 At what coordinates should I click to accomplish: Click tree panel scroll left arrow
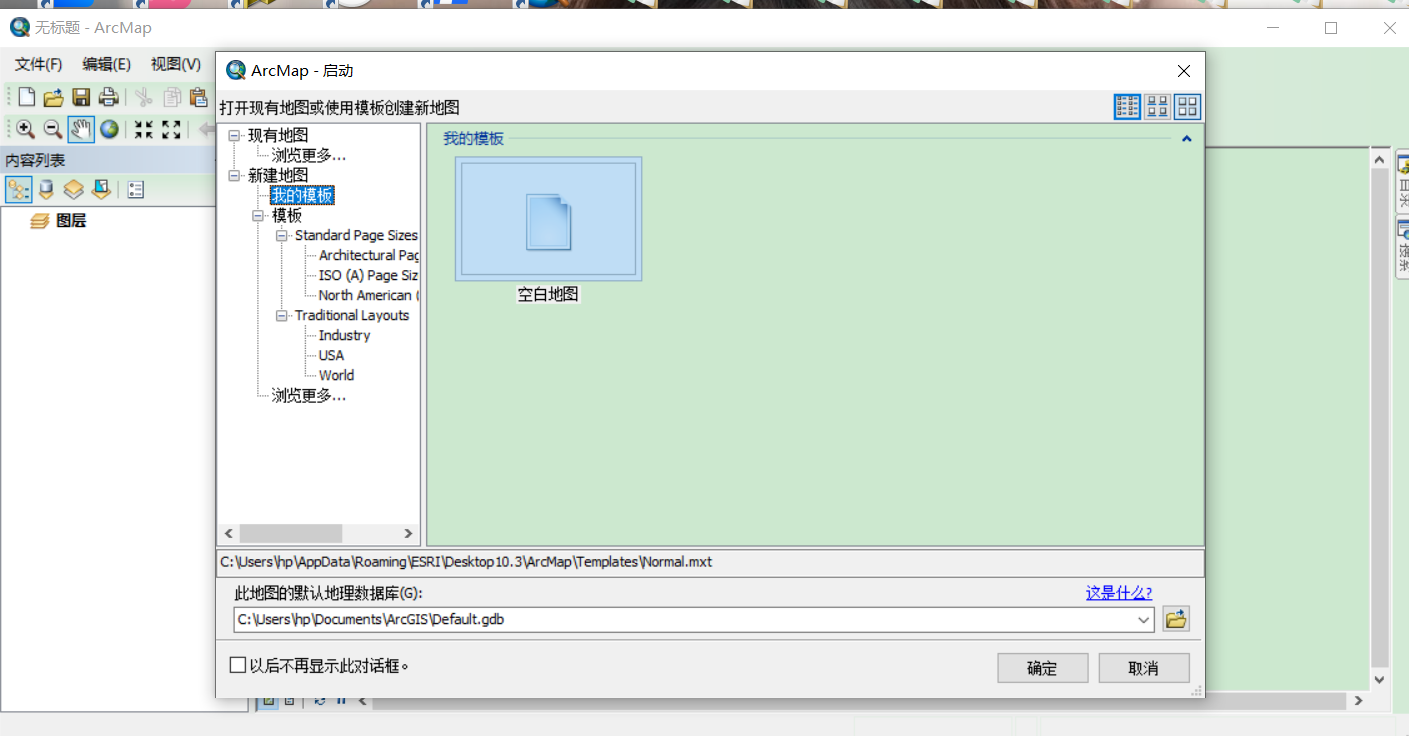[x=229, y=534]
